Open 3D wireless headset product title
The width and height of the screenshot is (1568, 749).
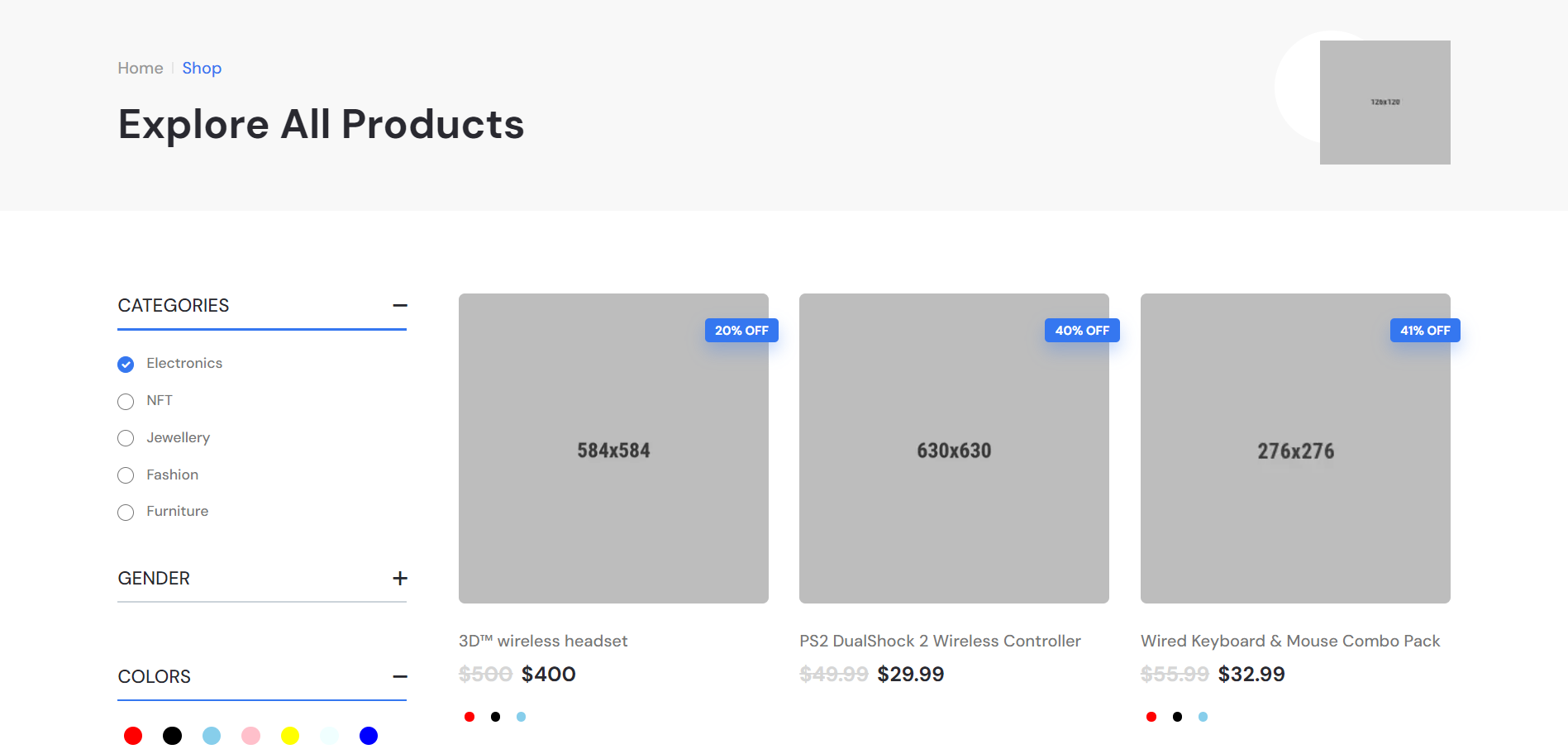543,642
